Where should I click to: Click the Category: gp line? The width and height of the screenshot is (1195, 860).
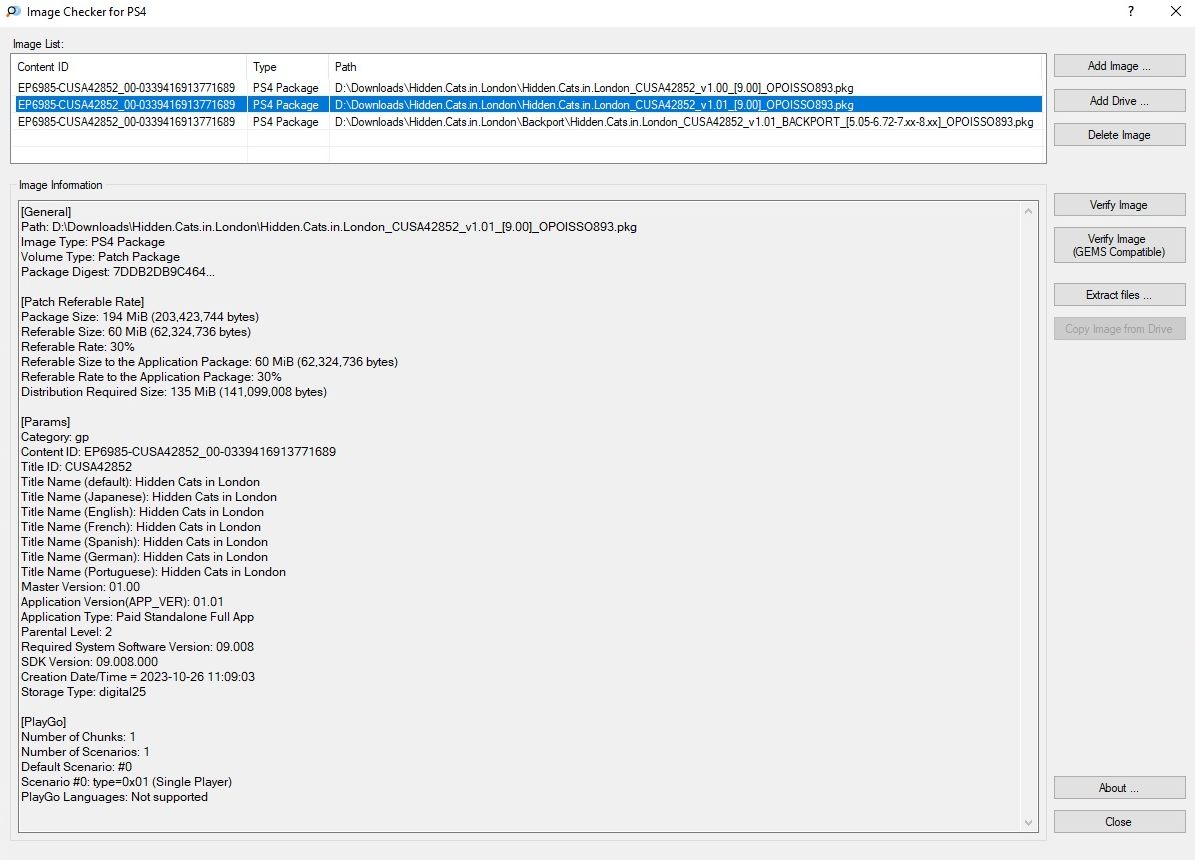55,437
